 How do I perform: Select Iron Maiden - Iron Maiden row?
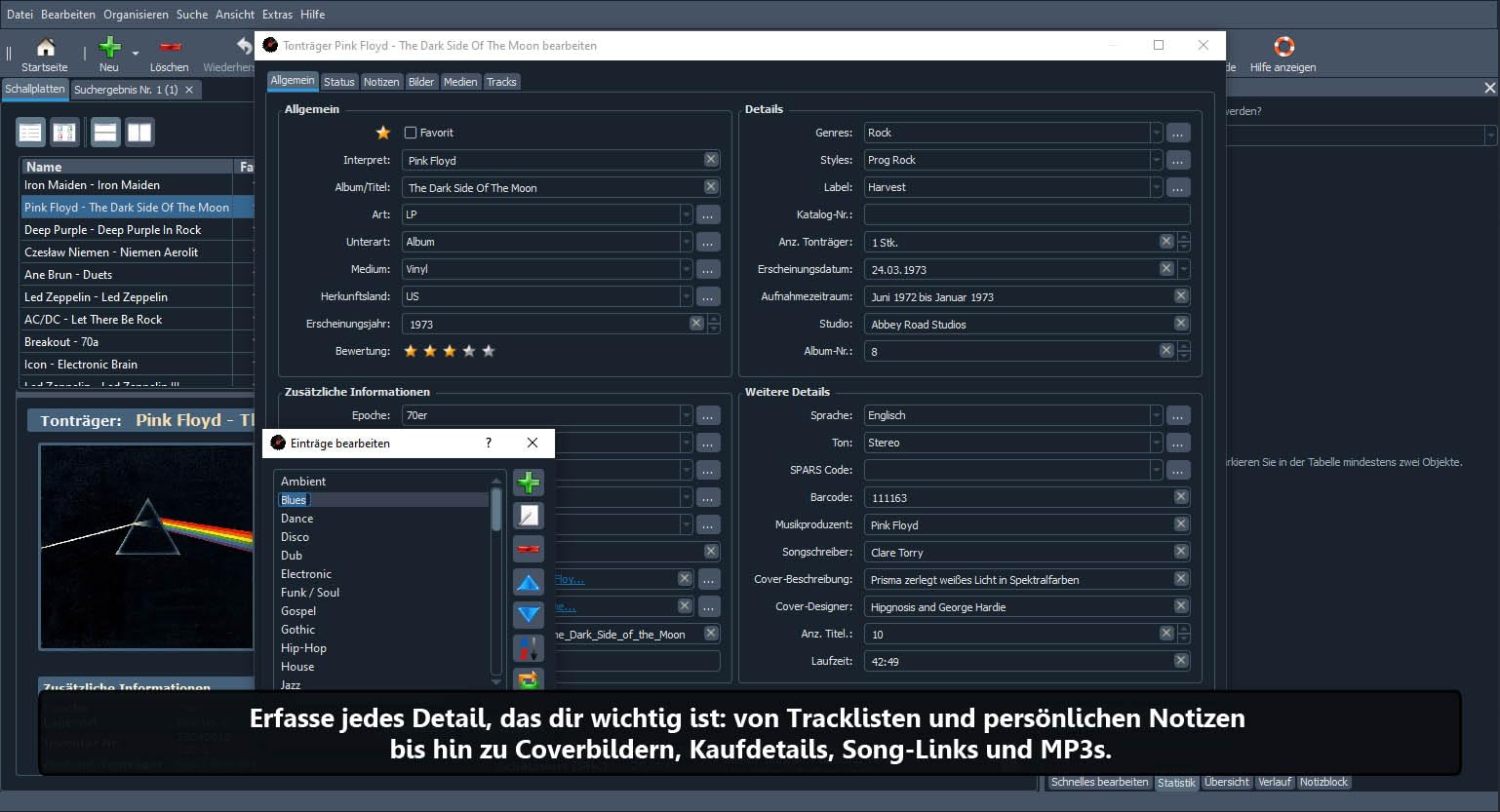[137, 185]
